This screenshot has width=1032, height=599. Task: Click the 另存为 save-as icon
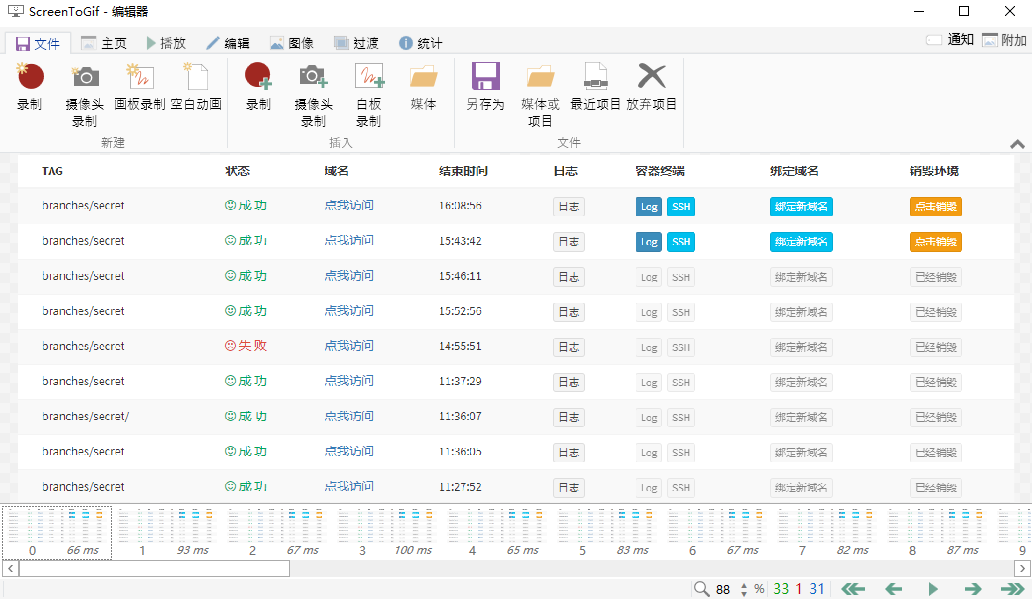(x=486, y=78)
